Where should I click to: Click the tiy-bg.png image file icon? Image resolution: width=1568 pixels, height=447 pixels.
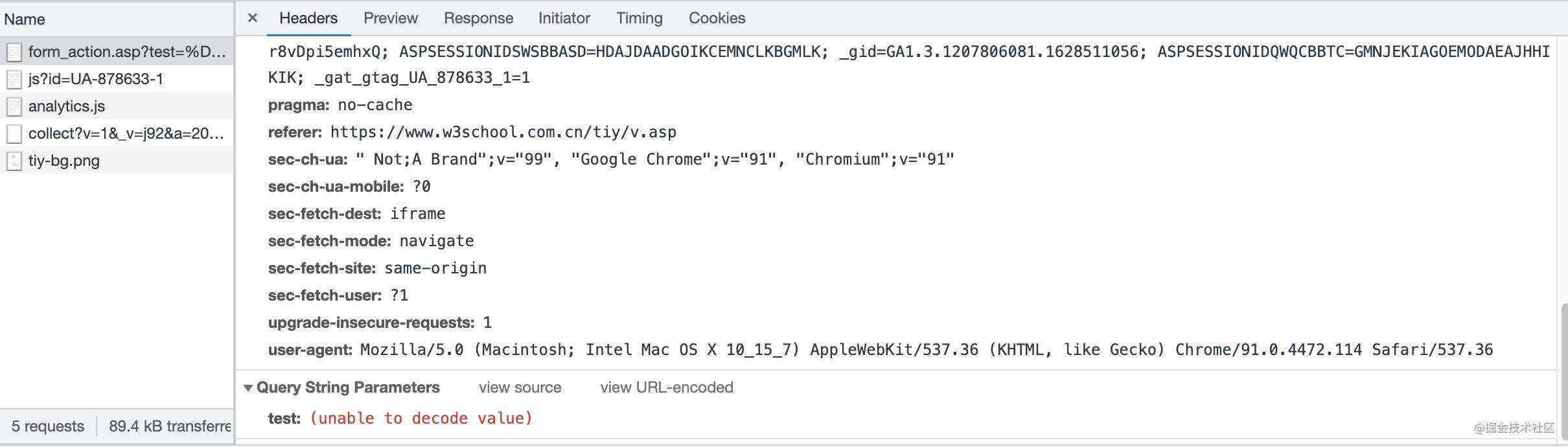tap(14, 161)
